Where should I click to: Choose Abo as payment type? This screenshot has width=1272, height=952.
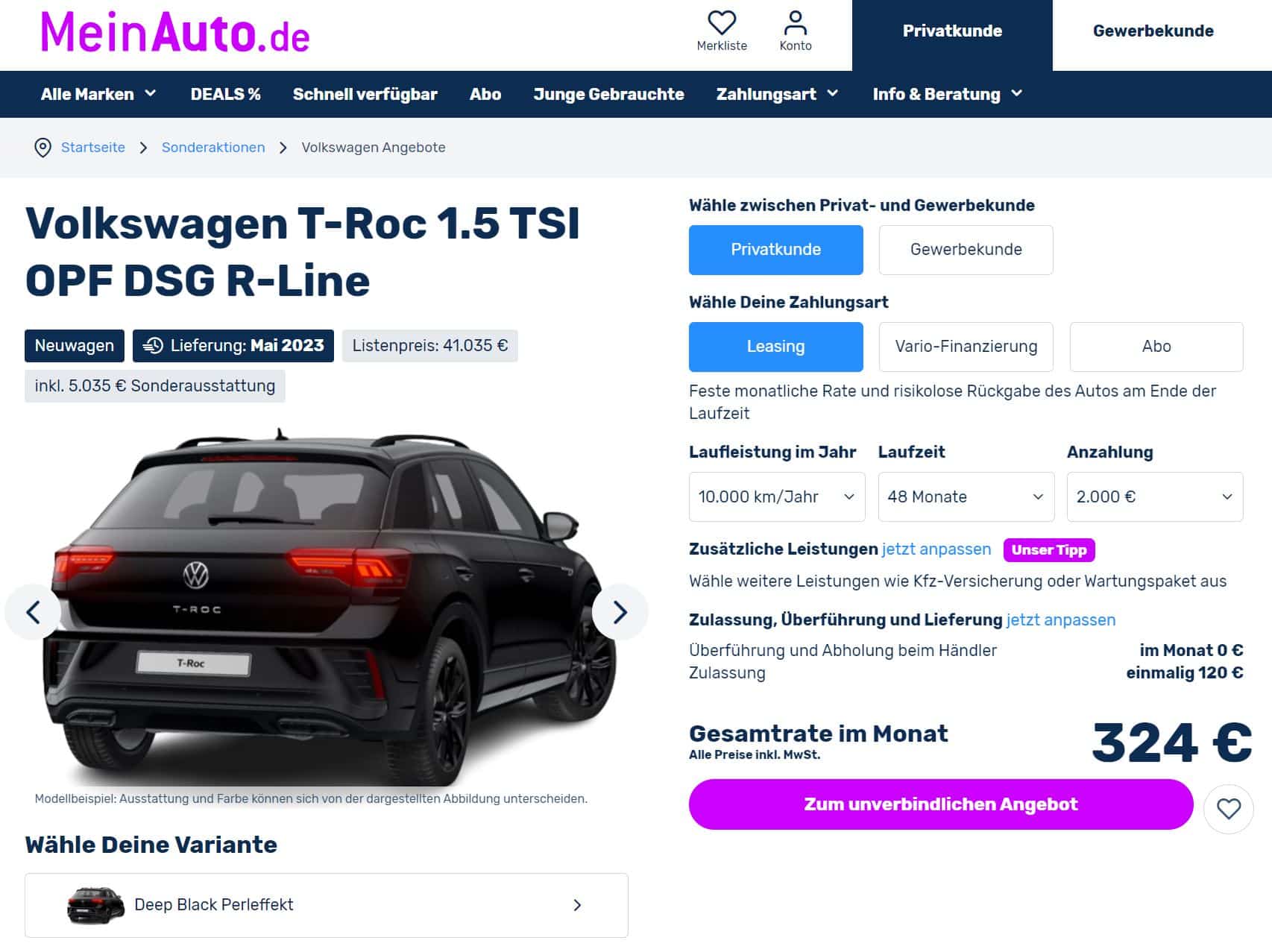(x=1156, y=347)
